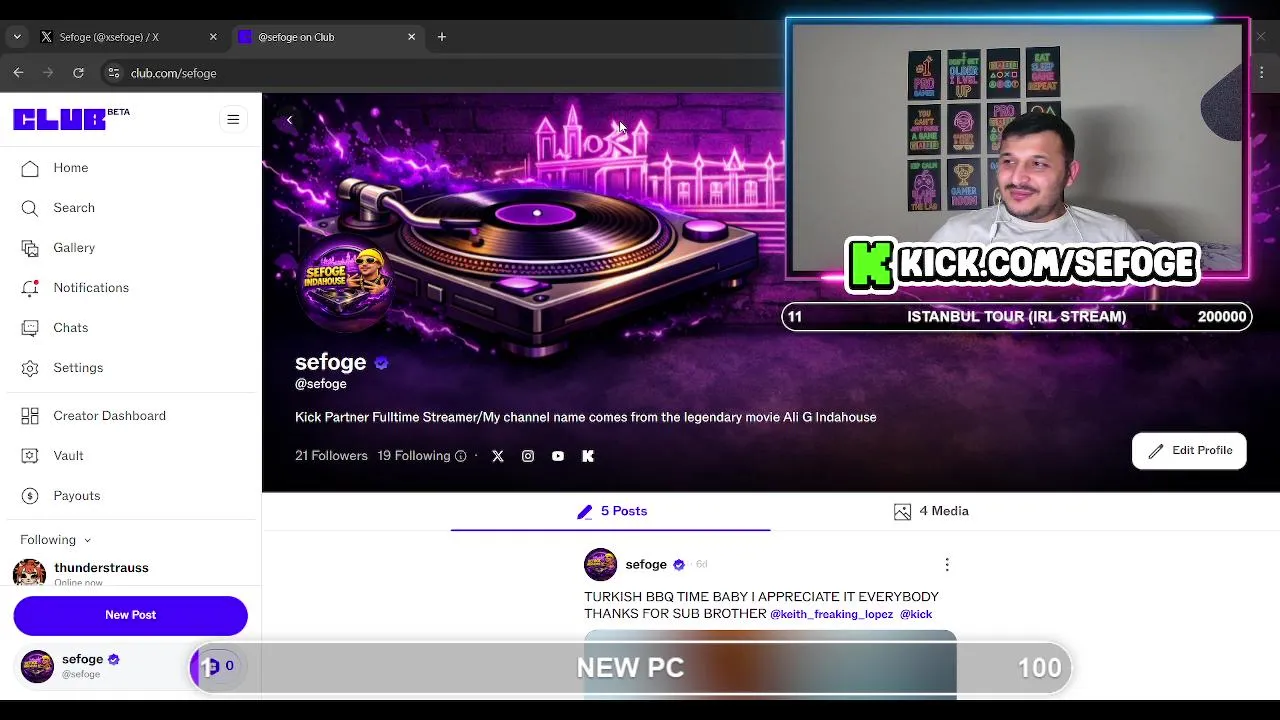This screenshot has height=720, width=1280.
Task: Click the New Post button
Action: click(130, 615)
